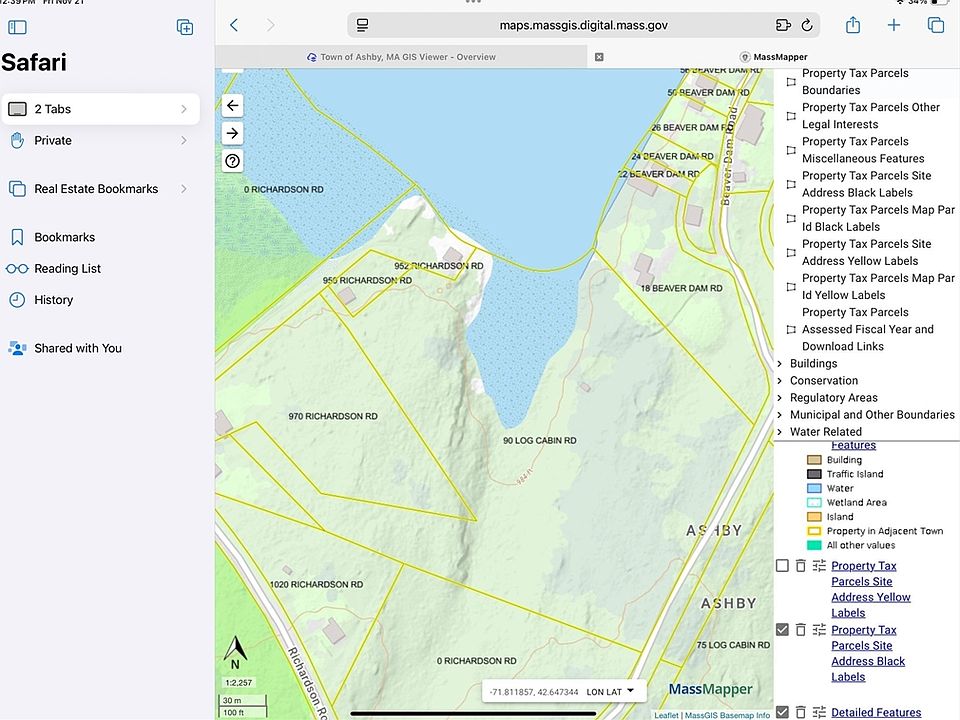Click the Building legend swatch
The width and height of the screenshot is (960, 720).
coord(814,460)
